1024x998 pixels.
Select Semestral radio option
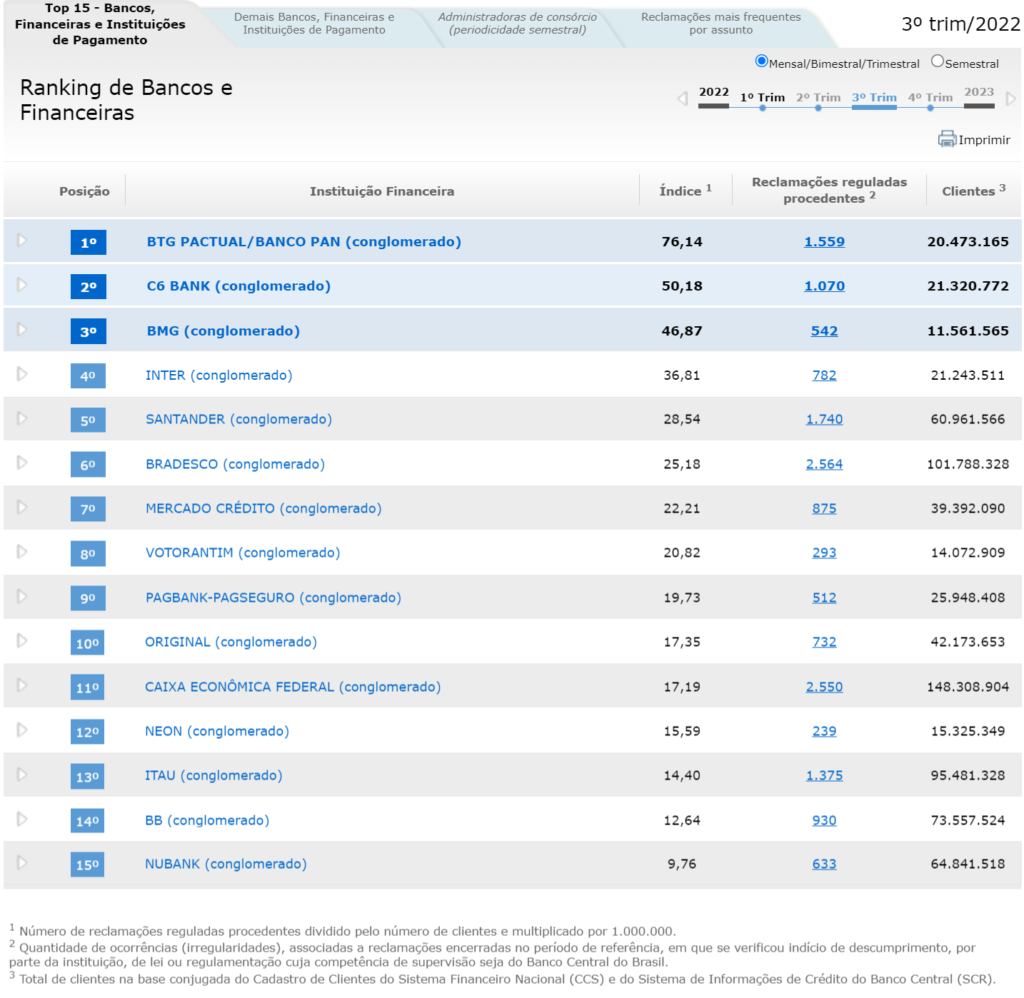(x=937, y=61)
